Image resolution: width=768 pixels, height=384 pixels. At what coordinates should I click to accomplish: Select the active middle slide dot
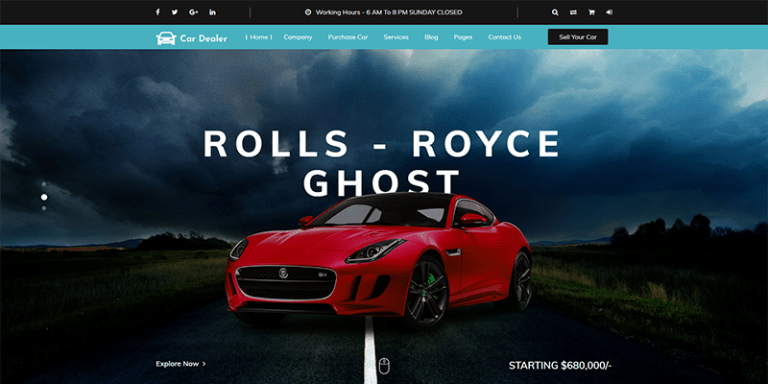(44, 197)
